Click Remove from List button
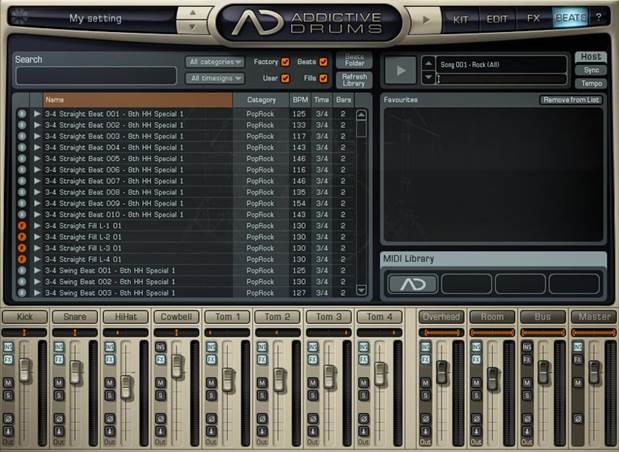The height and width of the screenshot is (452, 619). point(571,100)
